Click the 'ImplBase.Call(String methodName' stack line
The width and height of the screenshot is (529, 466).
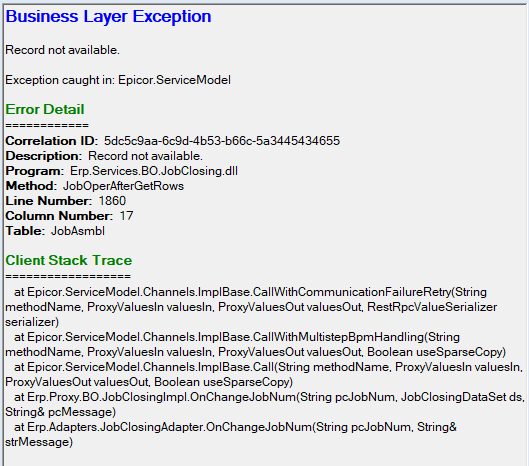[x=269, y=367]
